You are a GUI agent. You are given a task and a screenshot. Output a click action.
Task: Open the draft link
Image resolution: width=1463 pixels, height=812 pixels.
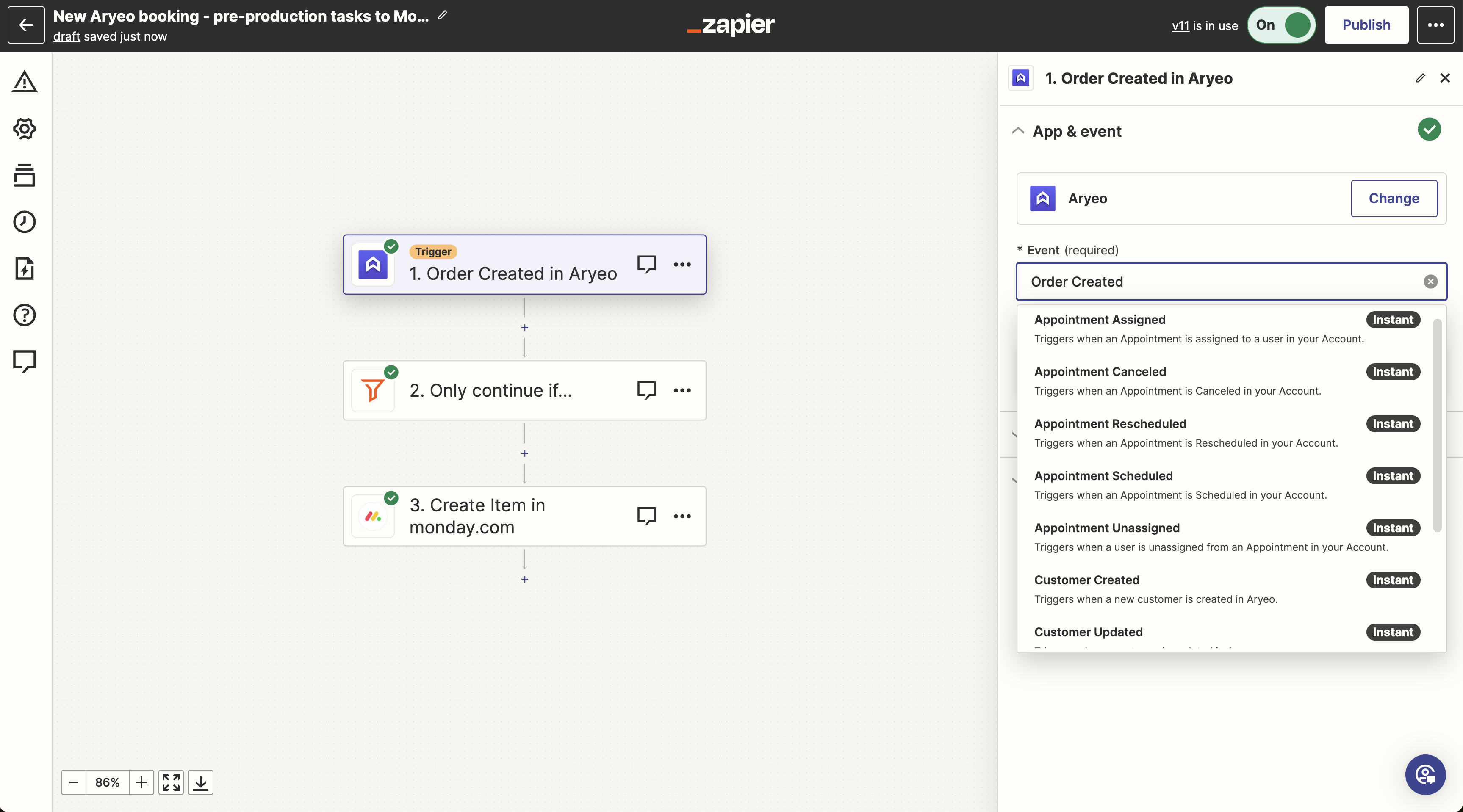tap(66, 36)
